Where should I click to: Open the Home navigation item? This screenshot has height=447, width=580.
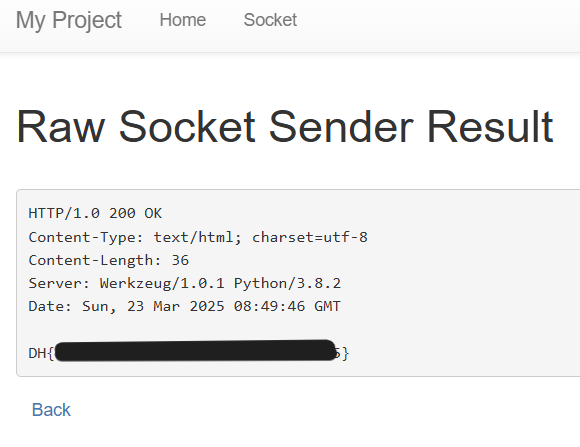tap(183, 20)
